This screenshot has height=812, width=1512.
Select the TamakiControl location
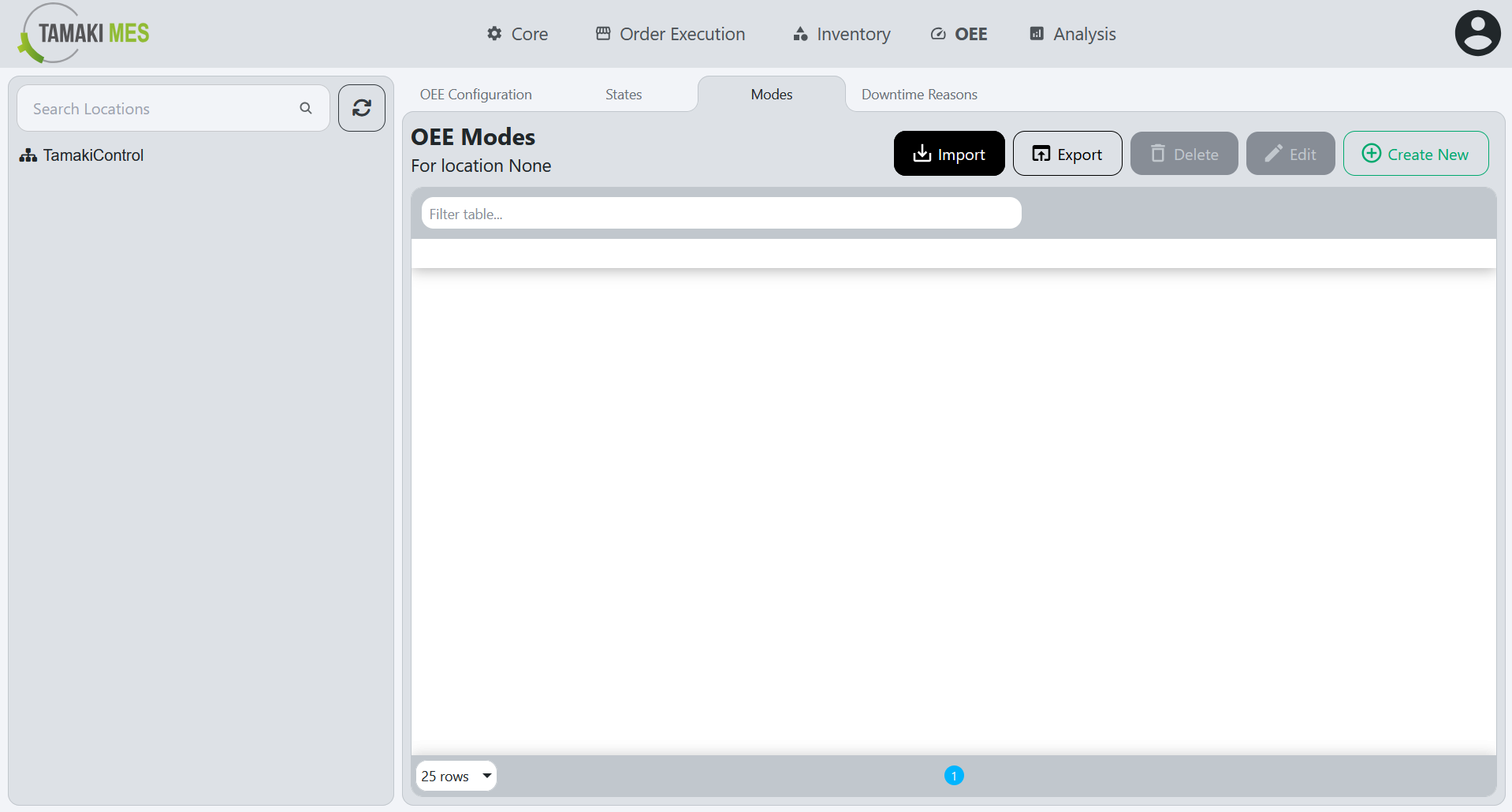(x=92, y=155)
